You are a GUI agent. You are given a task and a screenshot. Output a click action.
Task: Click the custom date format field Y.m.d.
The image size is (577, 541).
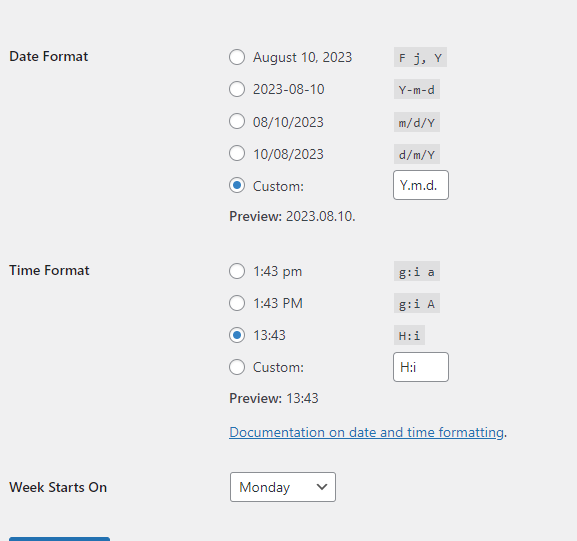(x=421, y=185)
